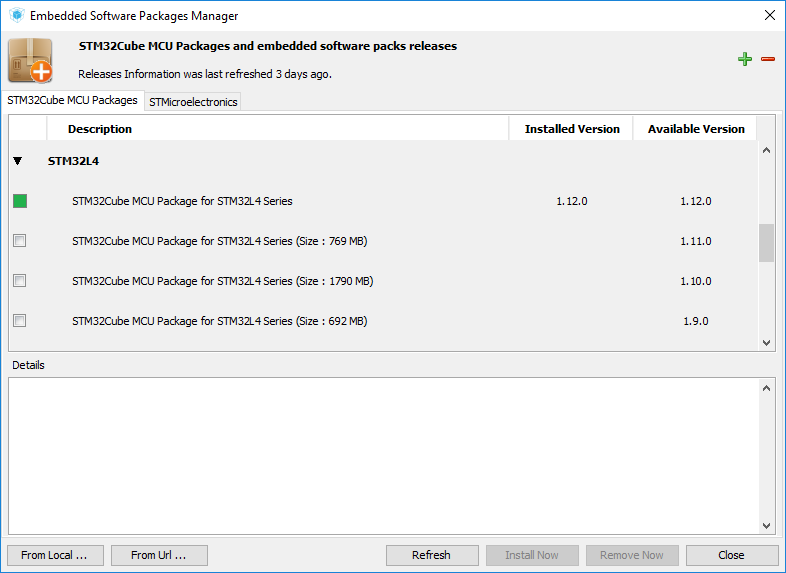Image resolution: width=786 pixels, height=573 pixels.
Task: Click the green plus expand-all icon
Action: pyautogui.click(x=745, y=59)
